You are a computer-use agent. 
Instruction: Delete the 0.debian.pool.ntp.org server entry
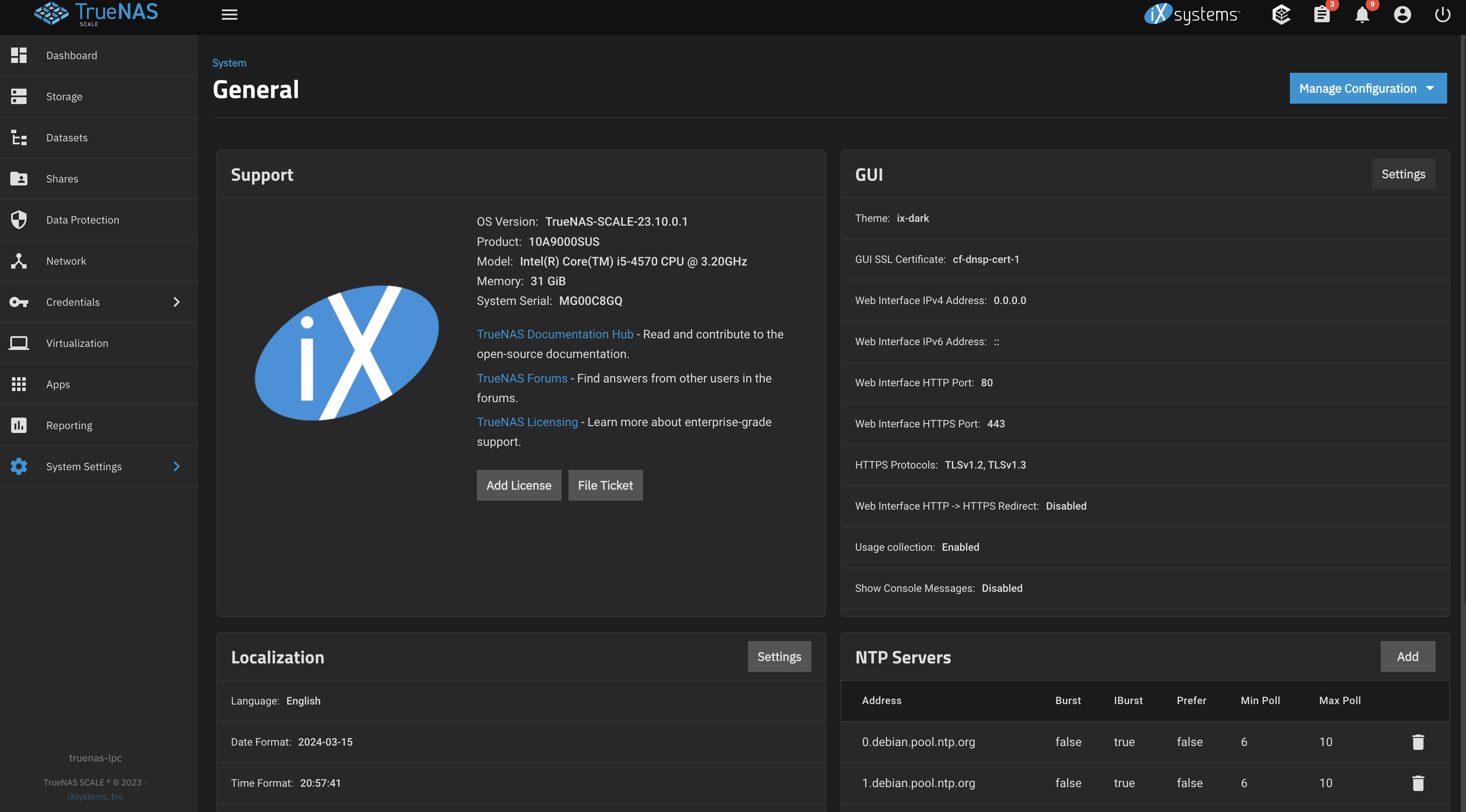(1418, 742)
